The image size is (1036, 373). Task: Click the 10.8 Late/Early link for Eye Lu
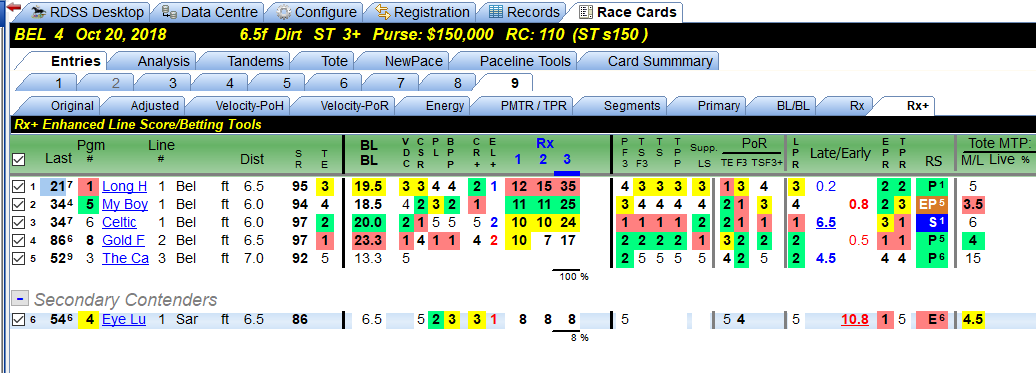pos(854,320)
